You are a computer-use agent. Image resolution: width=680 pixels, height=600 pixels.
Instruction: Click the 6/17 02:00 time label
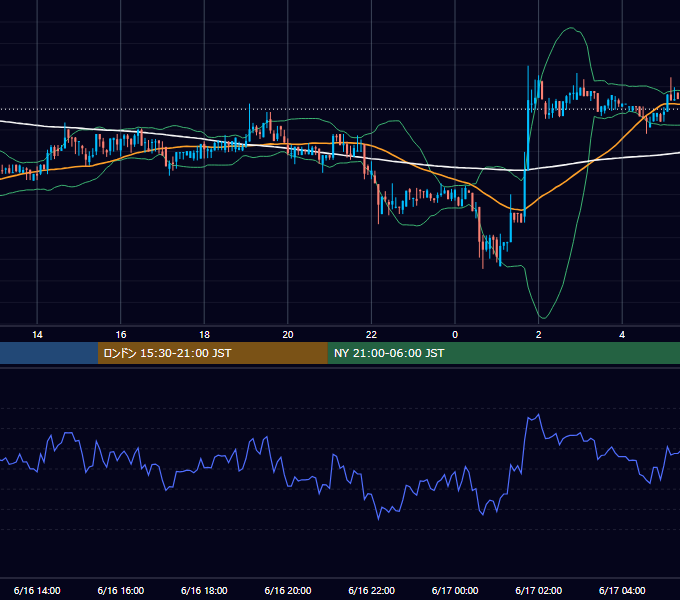pos(539,590)
